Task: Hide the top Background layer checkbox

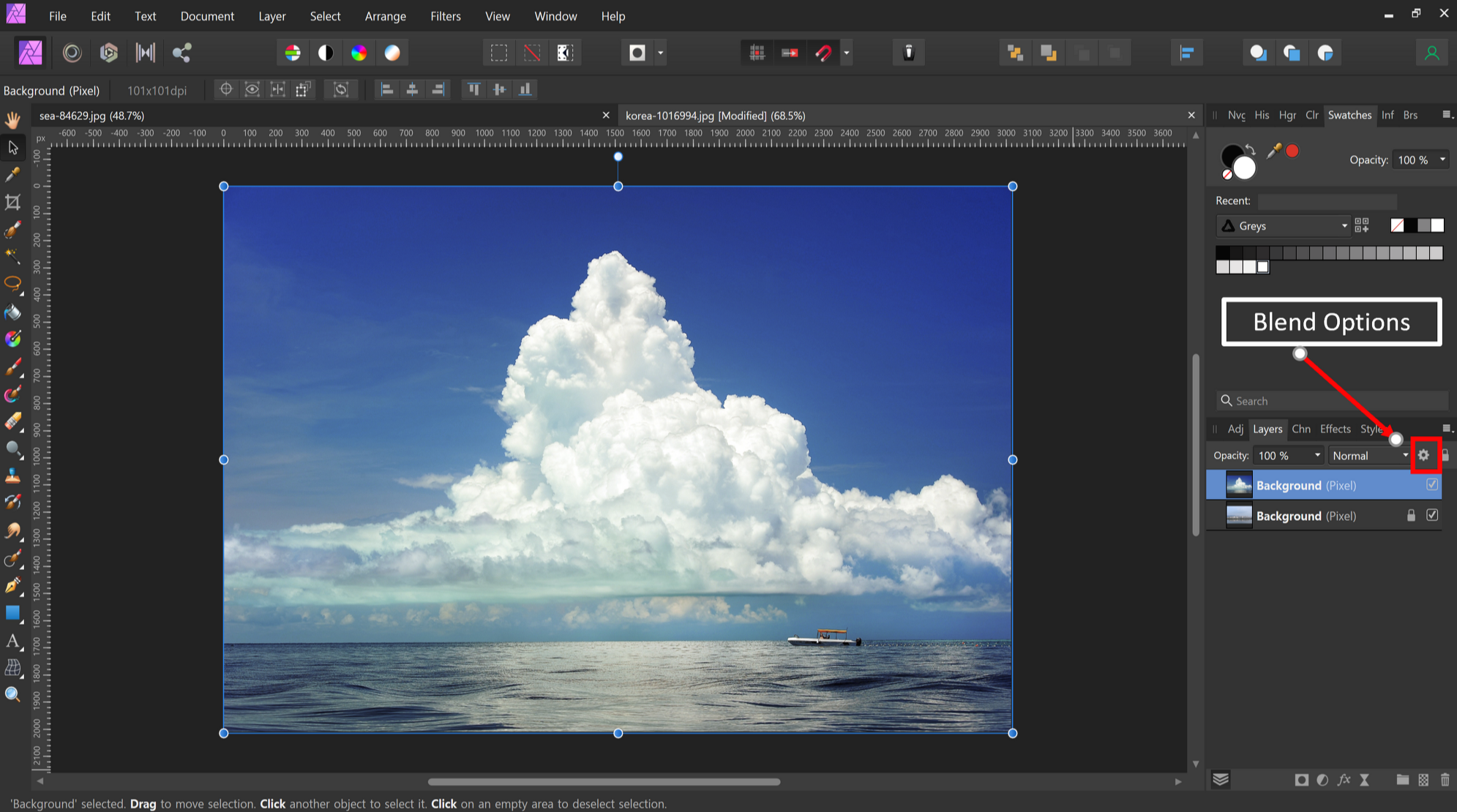Action: (x=1432, y=485)
